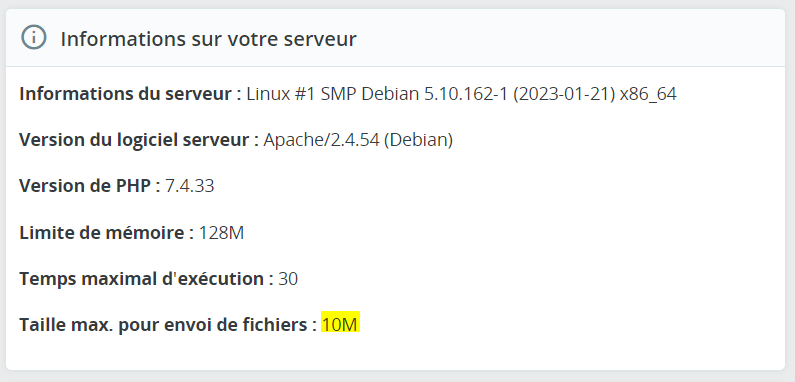Viewport: 795px width, 382px height.
Task: Click the 'Version de PHP :' label
Action: 90,186
